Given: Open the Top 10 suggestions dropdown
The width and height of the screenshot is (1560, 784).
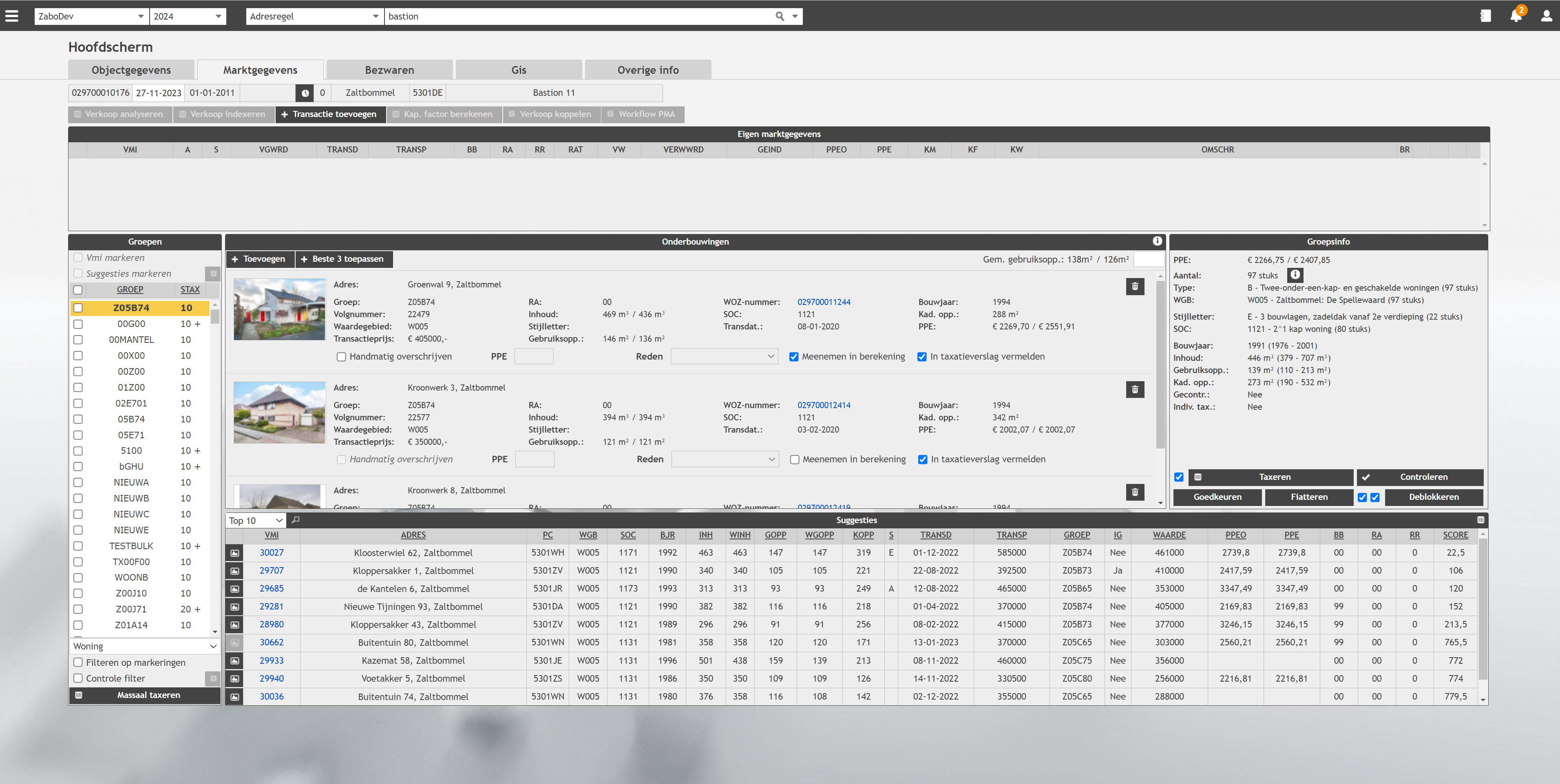Looking at the screenshot, I should (x=256, y=521).
